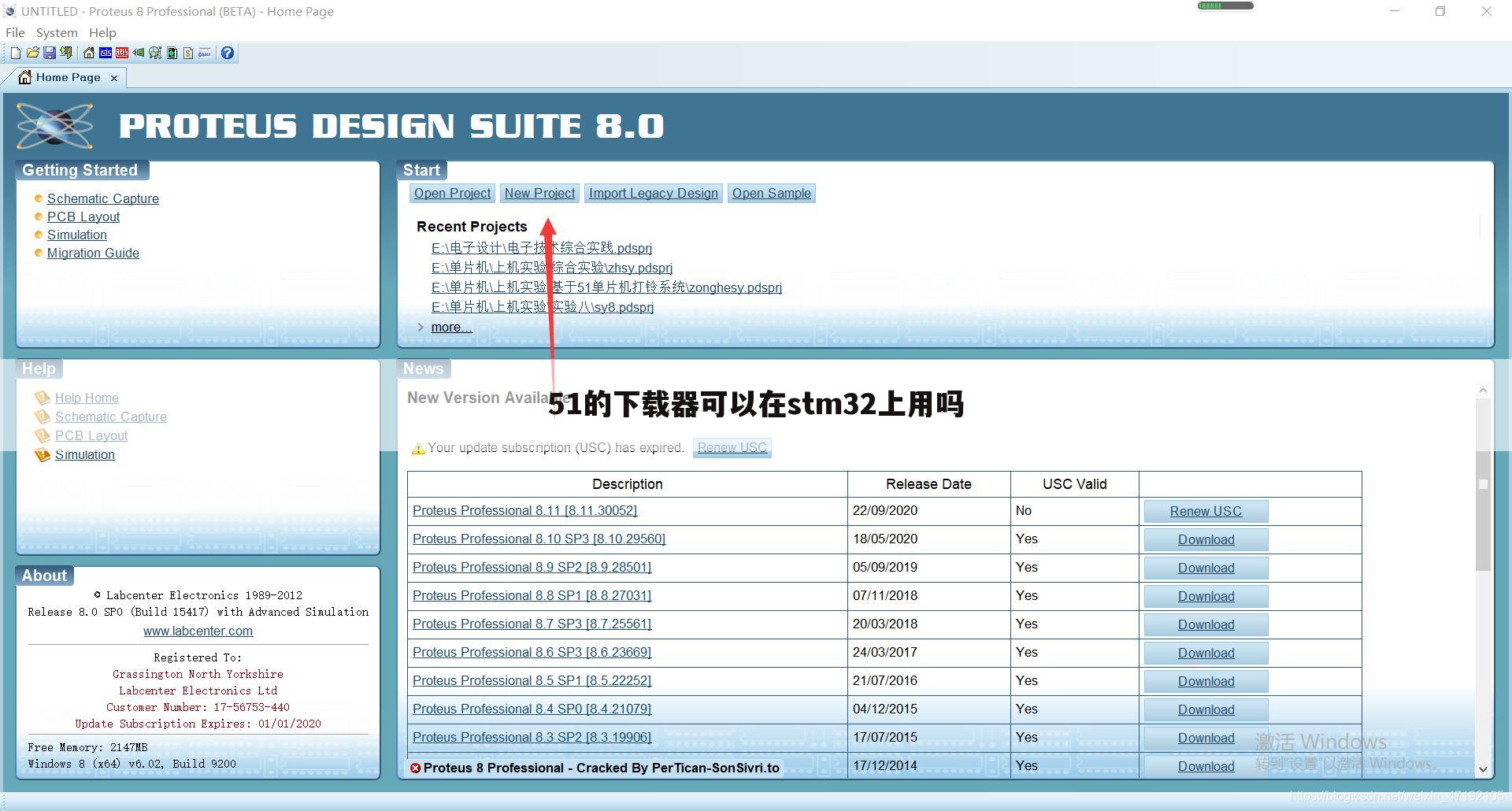Download Proteus 8.8 SP1 release
Viewport: 1512px width, 811px height.
click(1206, 596)
